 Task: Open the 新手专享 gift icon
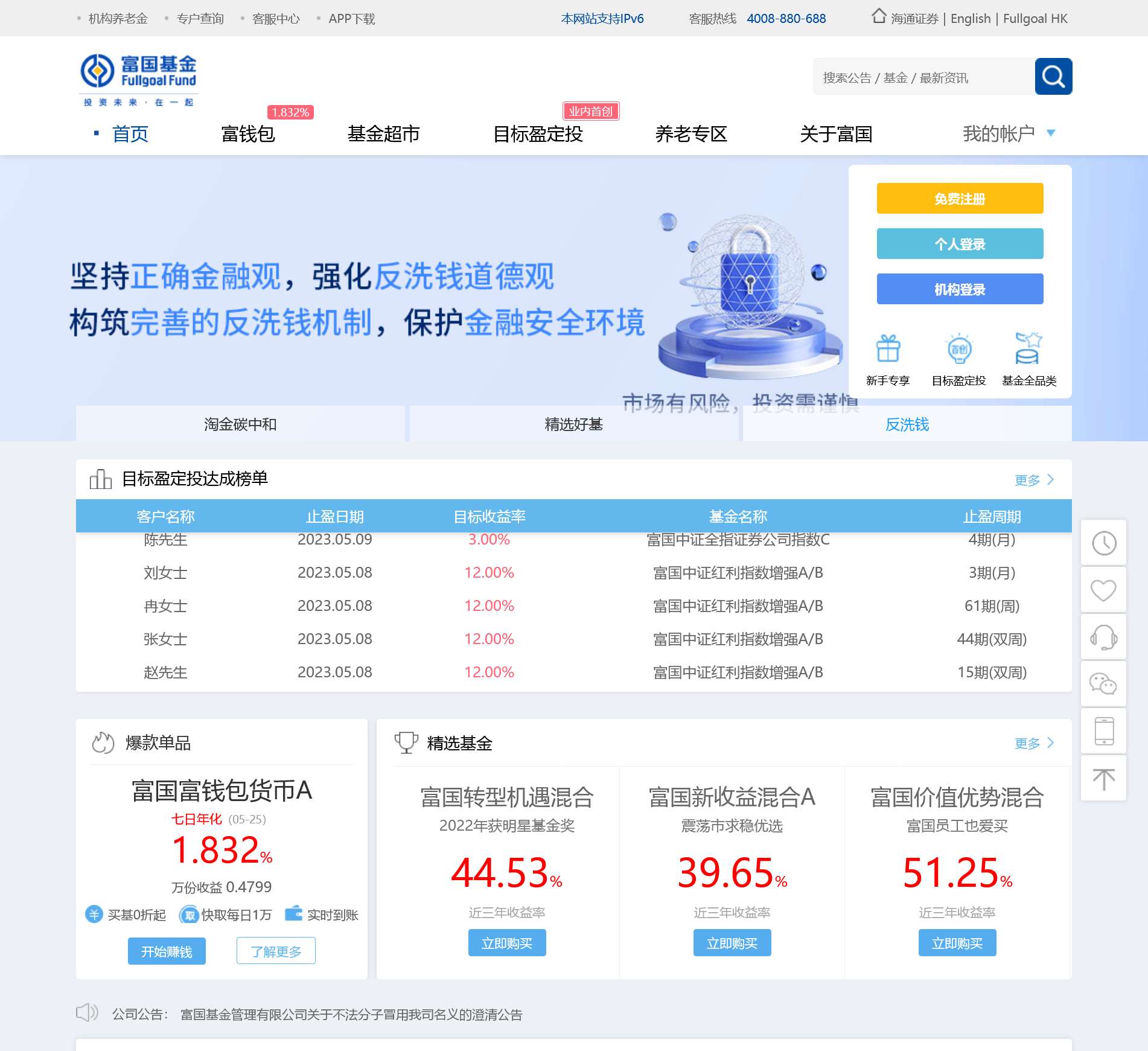[888, 348]
